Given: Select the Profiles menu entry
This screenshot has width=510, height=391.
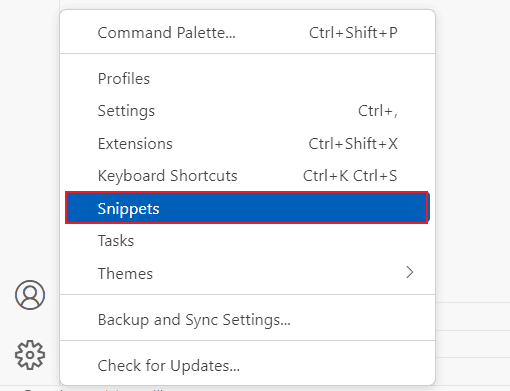Looking at the screenshot, I should tap(247, 79).
